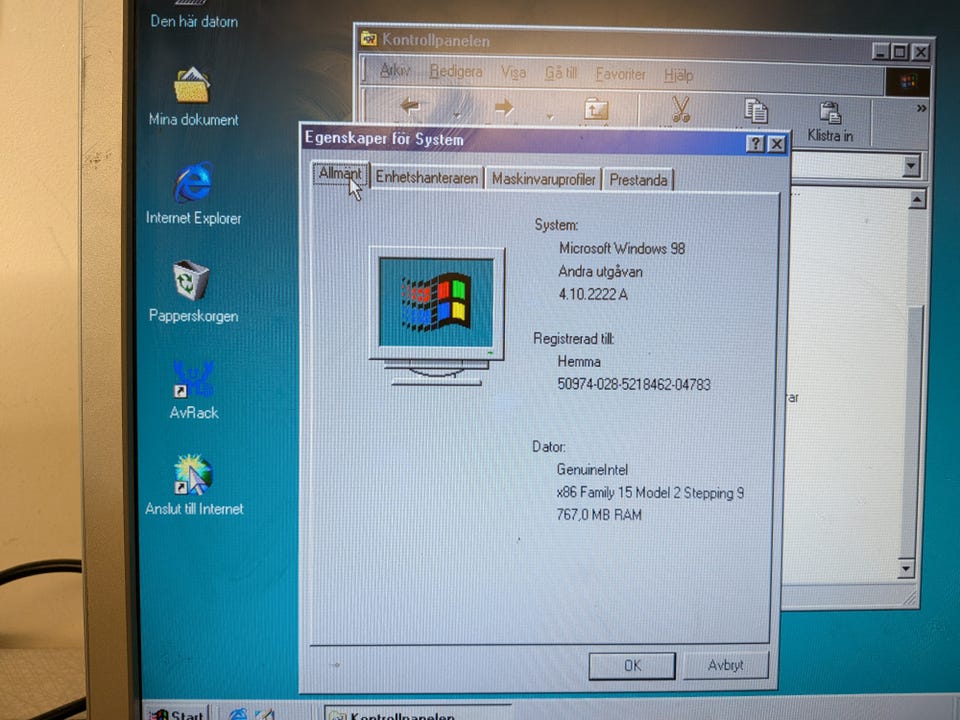
Task: Select the Allmänt tab
Action: tap(340, 174)
